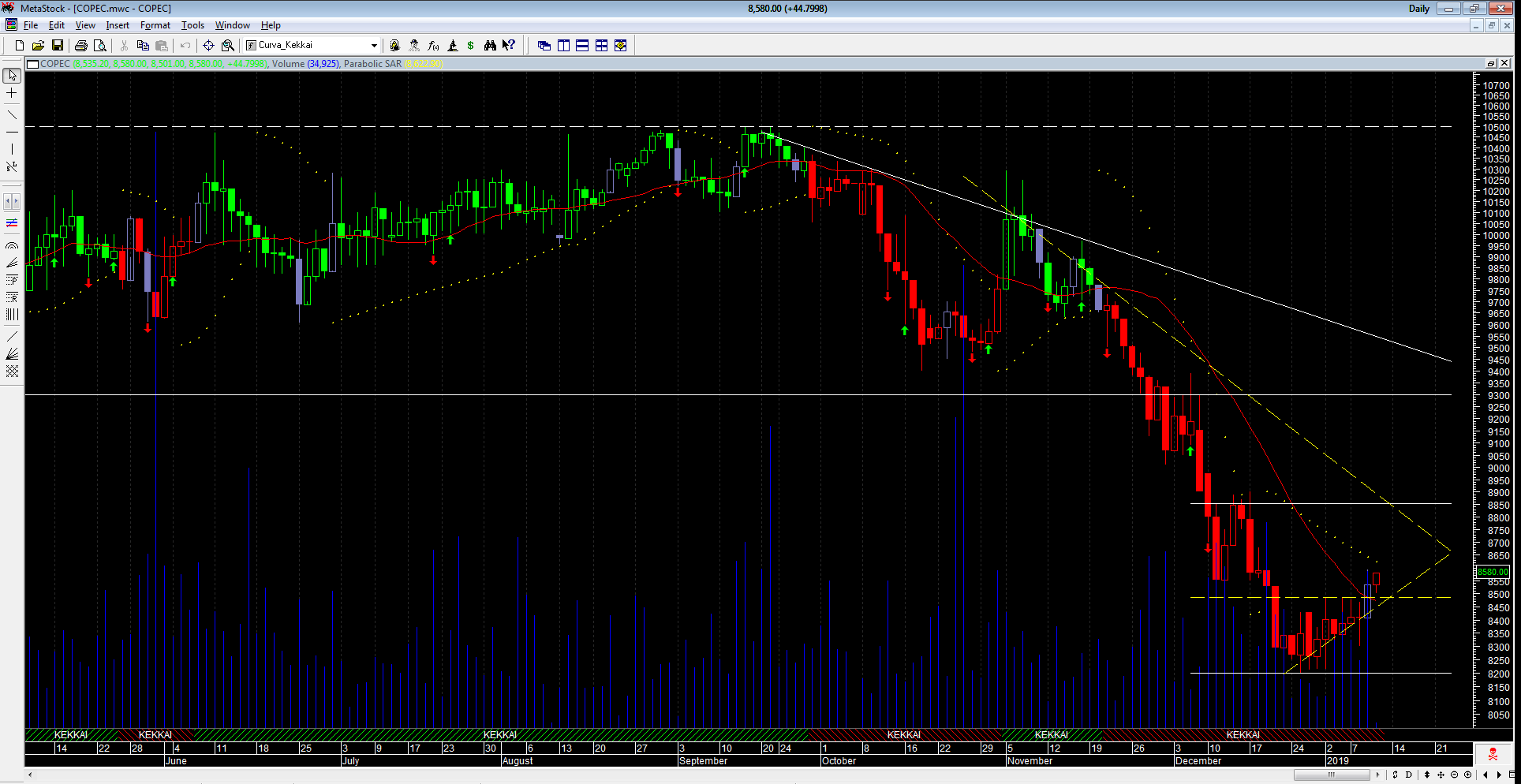Screen dimensions: 1521x784
Task: Click the horizontal scrollbar thumb at bottom
Action: (x=1331, y=775)
